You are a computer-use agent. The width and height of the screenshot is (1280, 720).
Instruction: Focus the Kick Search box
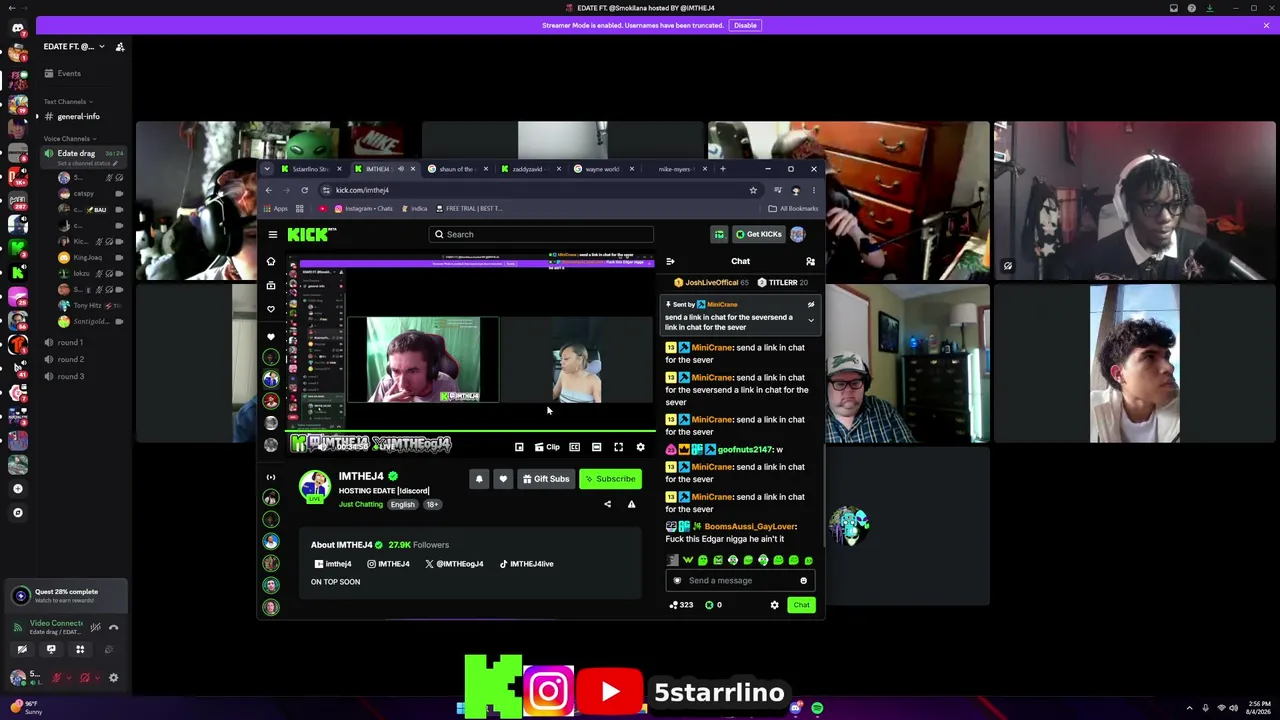tap(541, 234)
